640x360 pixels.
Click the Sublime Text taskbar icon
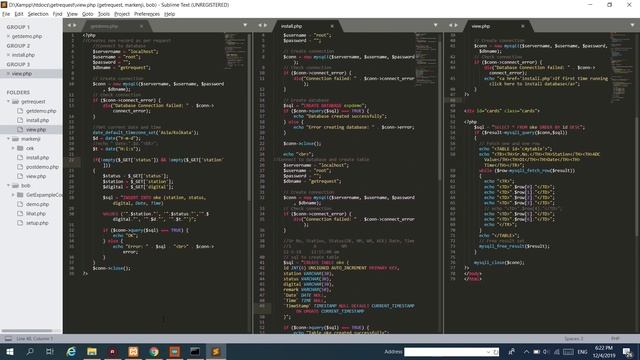coord(216,351)
